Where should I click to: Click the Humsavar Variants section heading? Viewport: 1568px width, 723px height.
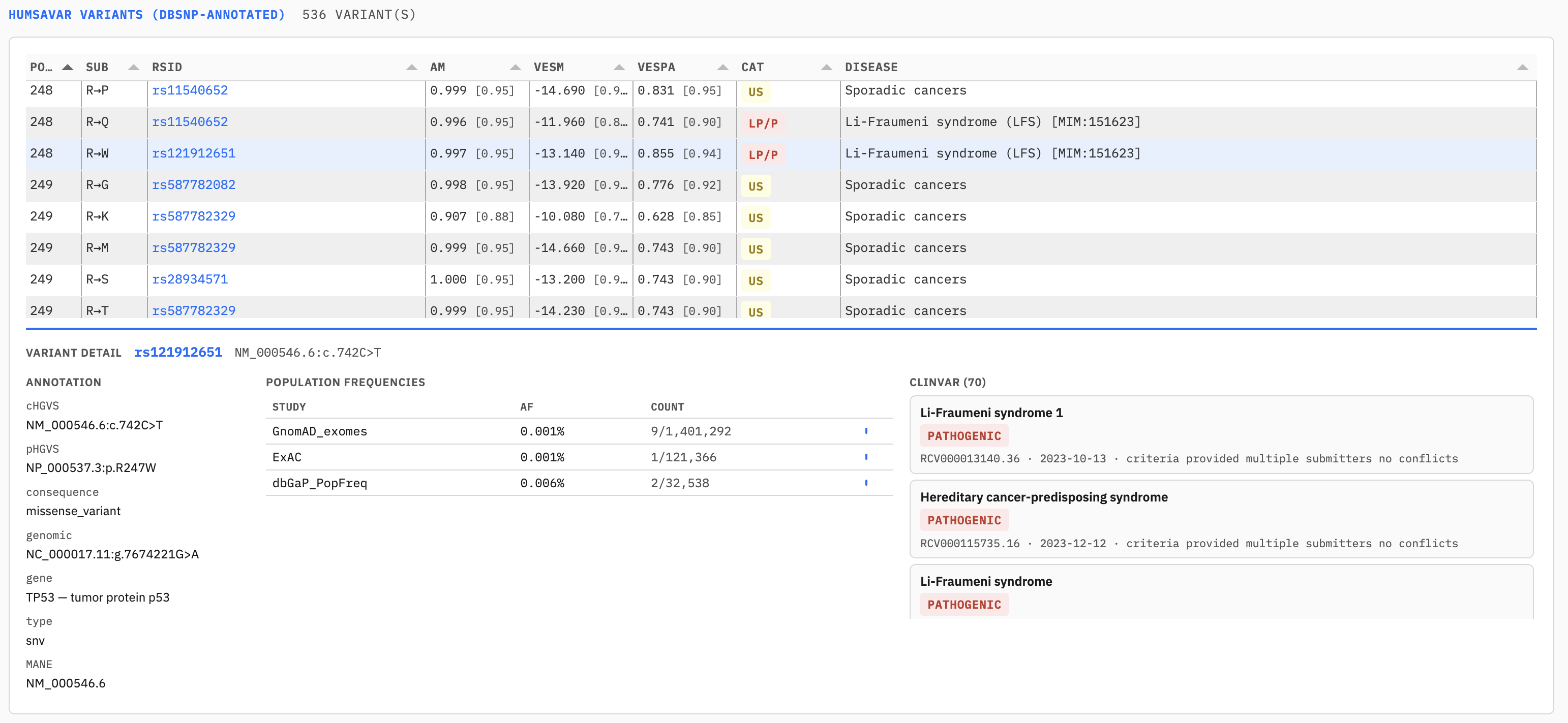pyautogui.click(x=147, y=15)
